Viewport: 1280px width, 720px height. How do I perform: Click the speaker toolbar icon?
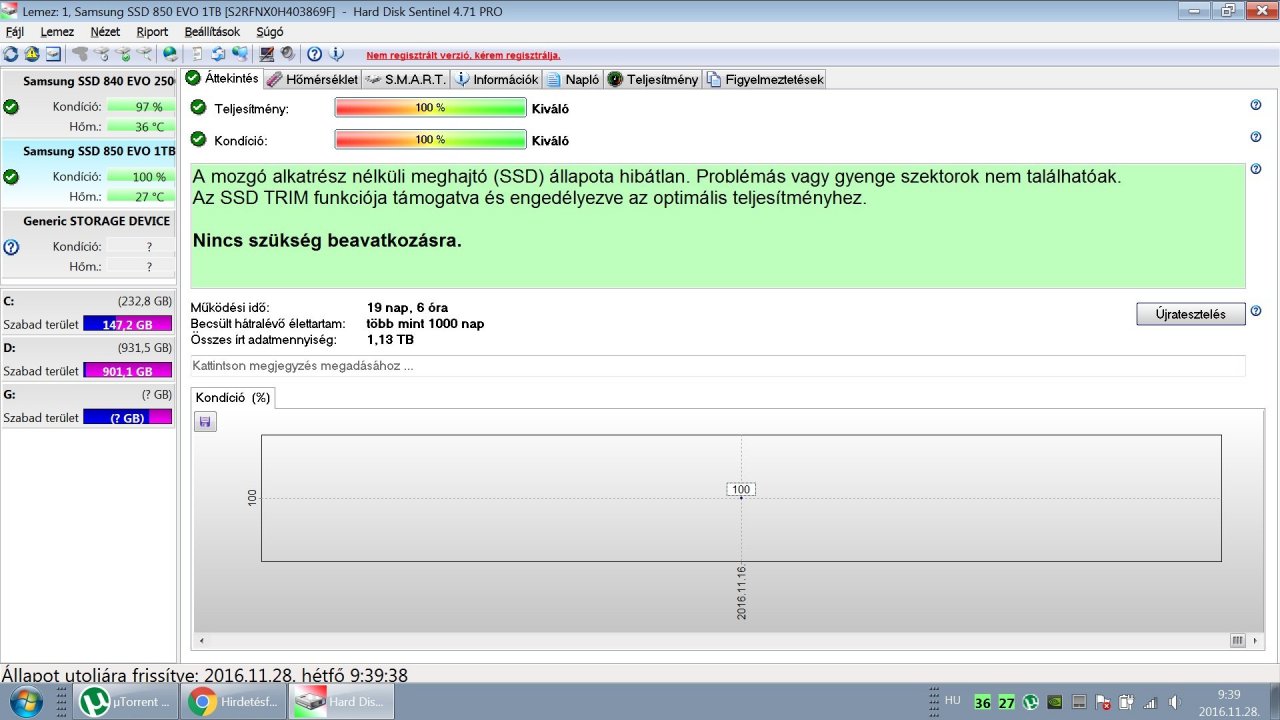pyautogui.click(x=287, y=54)
